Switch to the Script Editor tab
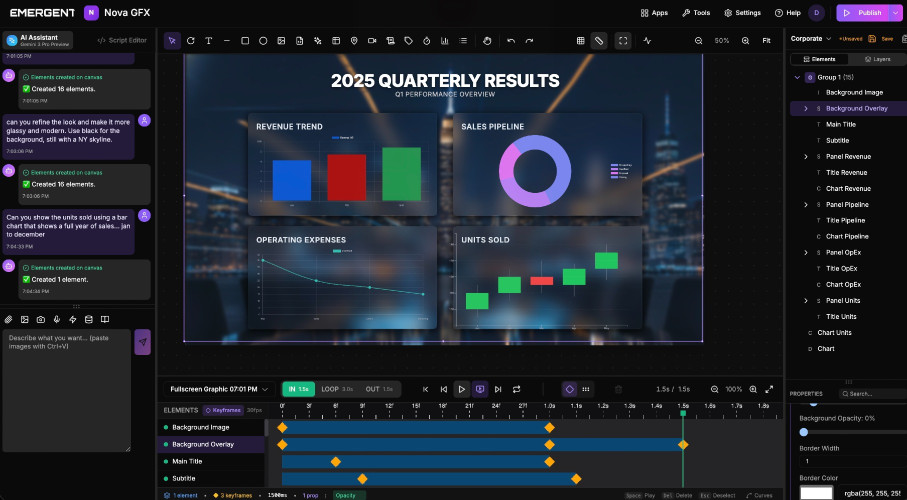Viewport: 907px width, 500px height. pos(122,41)
